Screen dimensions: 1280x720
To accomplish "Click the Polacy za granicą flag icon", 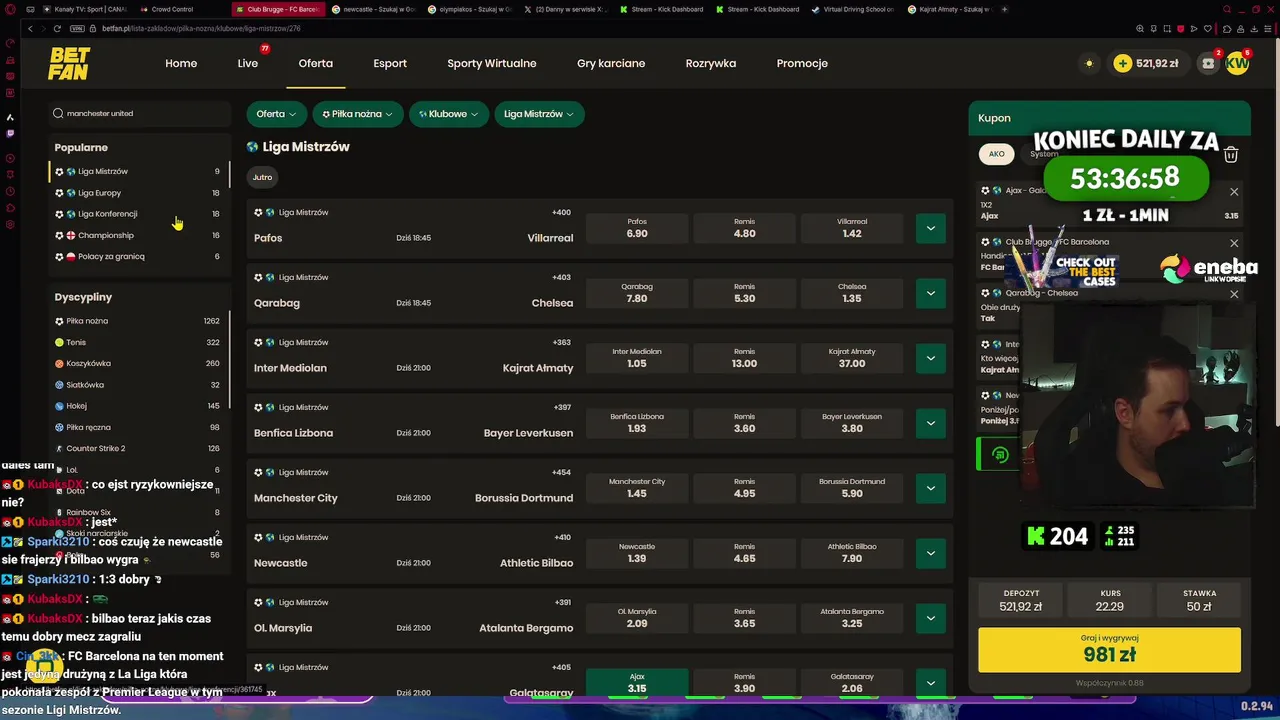I will pos(70,257).
